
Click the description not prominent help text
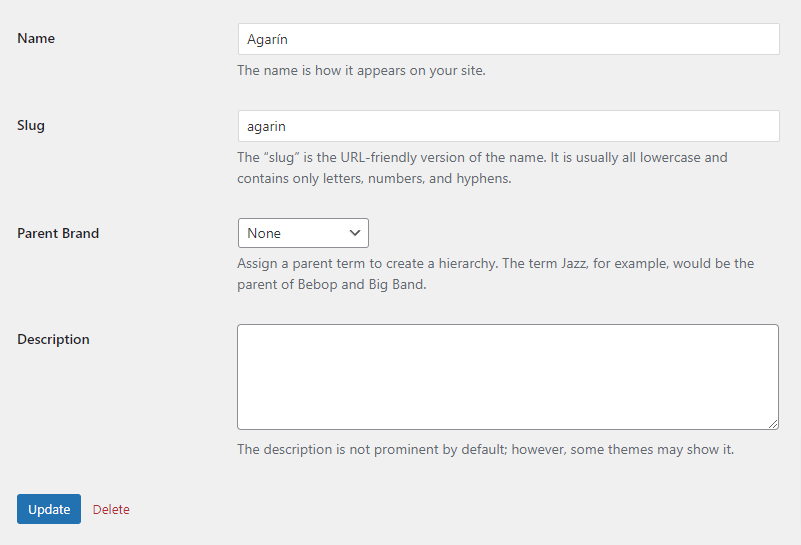tap(485, 449)
